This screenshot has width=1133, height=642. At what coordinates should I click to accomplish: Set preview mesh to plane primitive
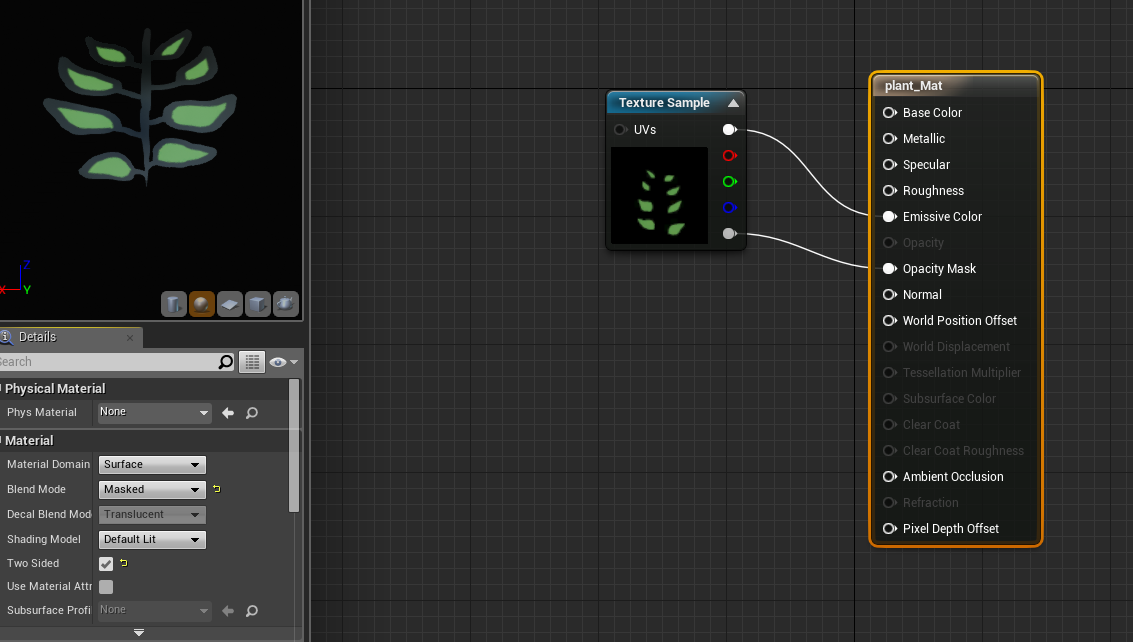pyautogui.click(x=229, y=304)
